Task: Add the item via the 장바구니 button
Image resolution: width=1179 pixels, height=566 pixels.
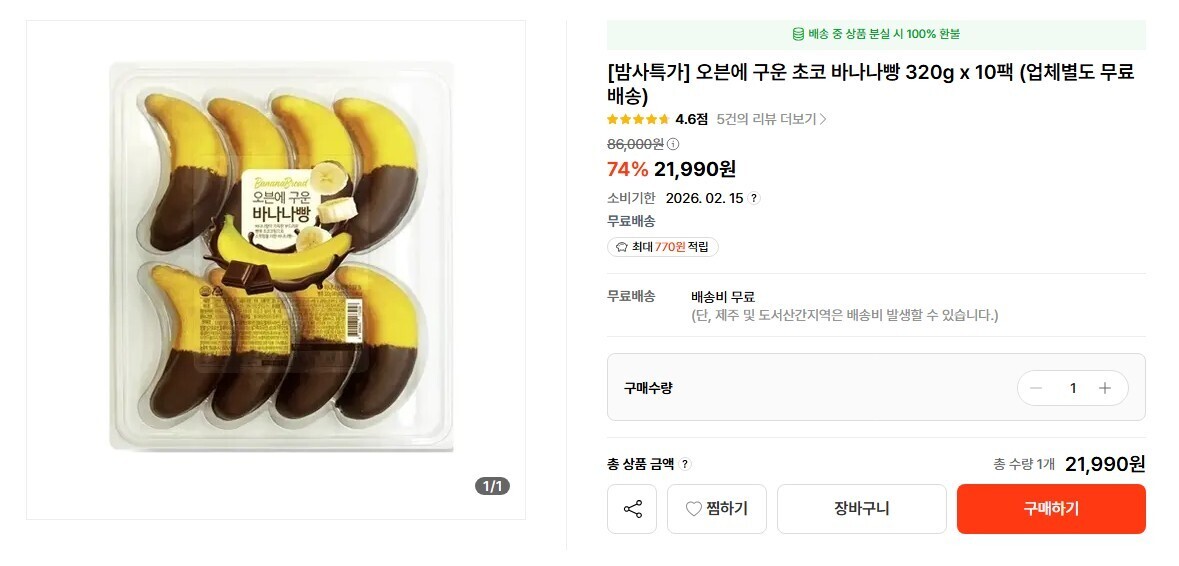Action: click(x=861, y=509)
